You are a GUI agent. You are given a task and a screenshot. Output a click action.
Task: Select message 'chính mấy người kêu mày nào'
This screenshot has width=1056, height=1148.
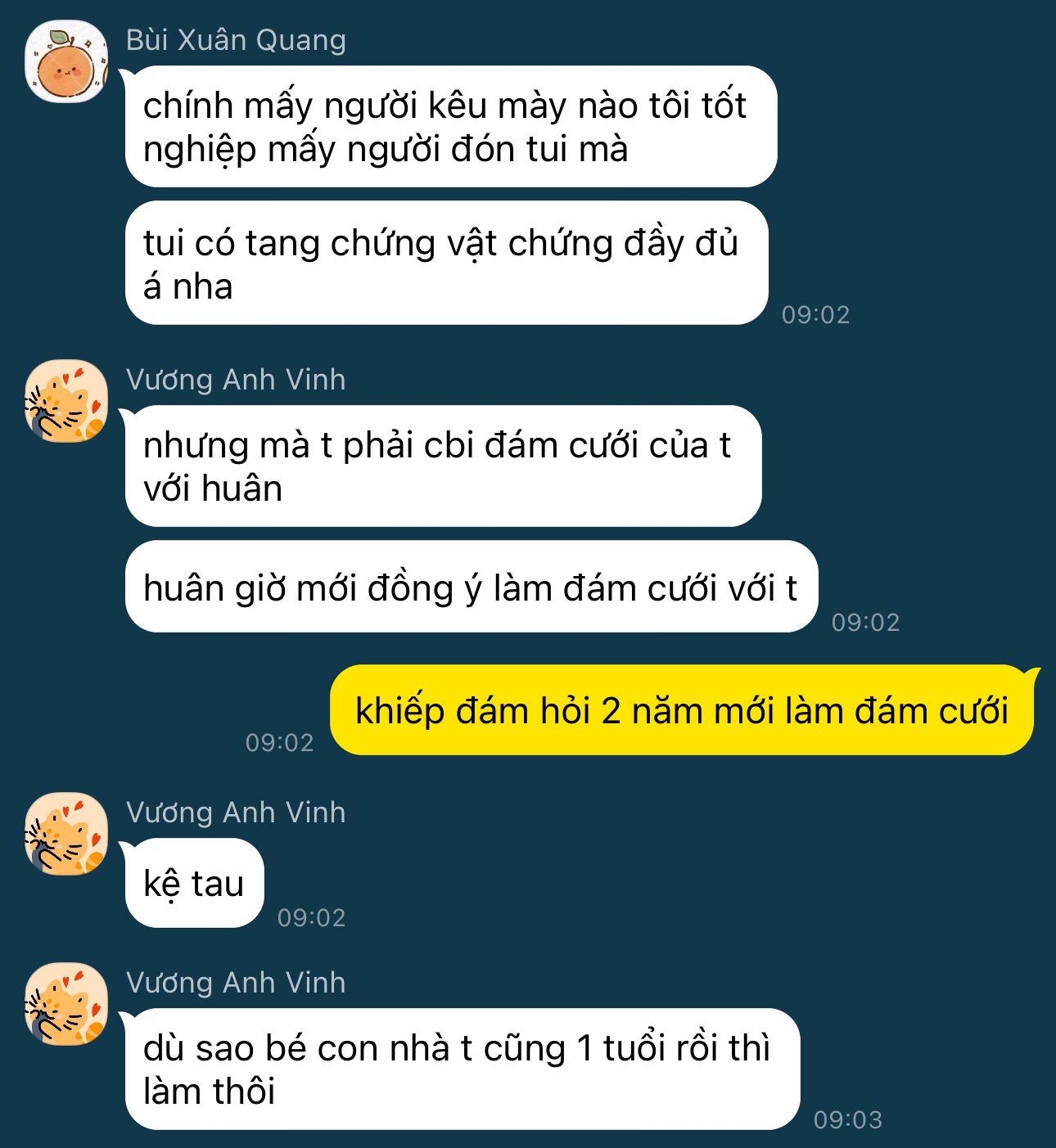pyautogui.click(x=451, y=127)
